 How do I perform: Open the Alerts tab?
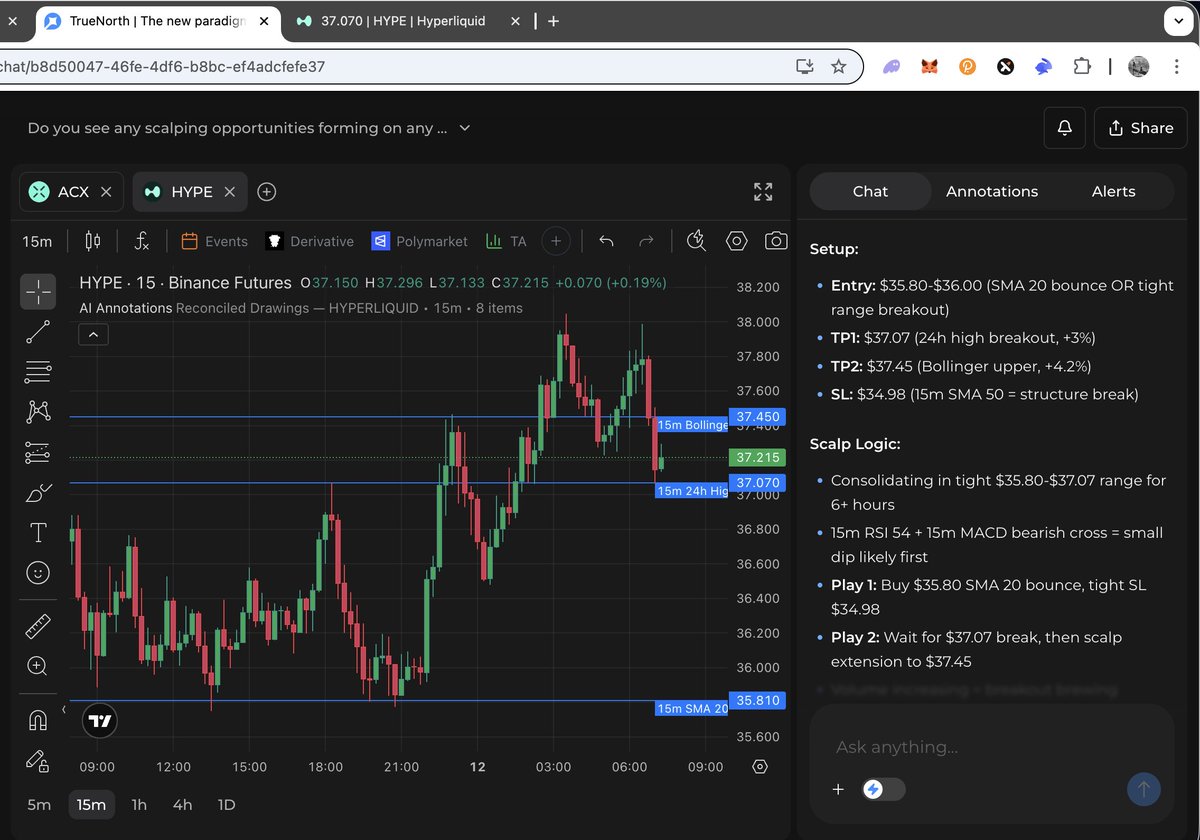(1113, 191)
